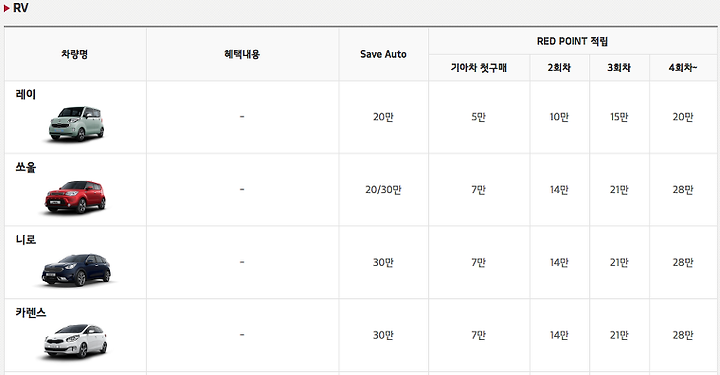Click the 15만 cell in 레이 row
This screenshot has height=375, width=720.
pos(619,117)
